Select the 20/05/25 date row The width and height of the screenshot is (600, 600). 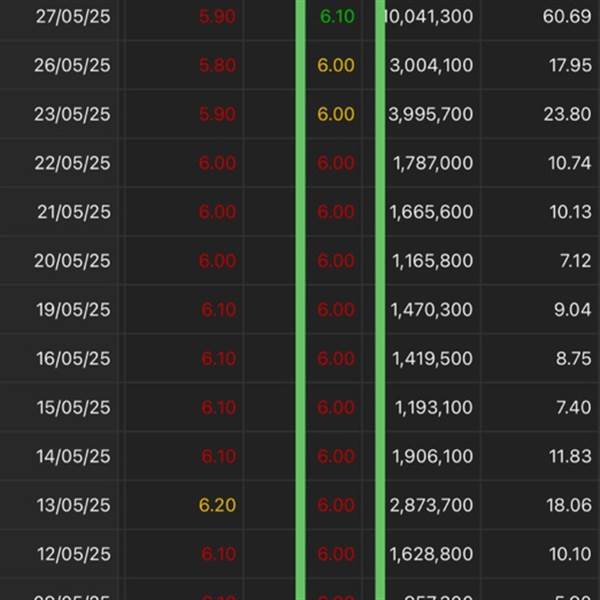(x=71, y=261)
